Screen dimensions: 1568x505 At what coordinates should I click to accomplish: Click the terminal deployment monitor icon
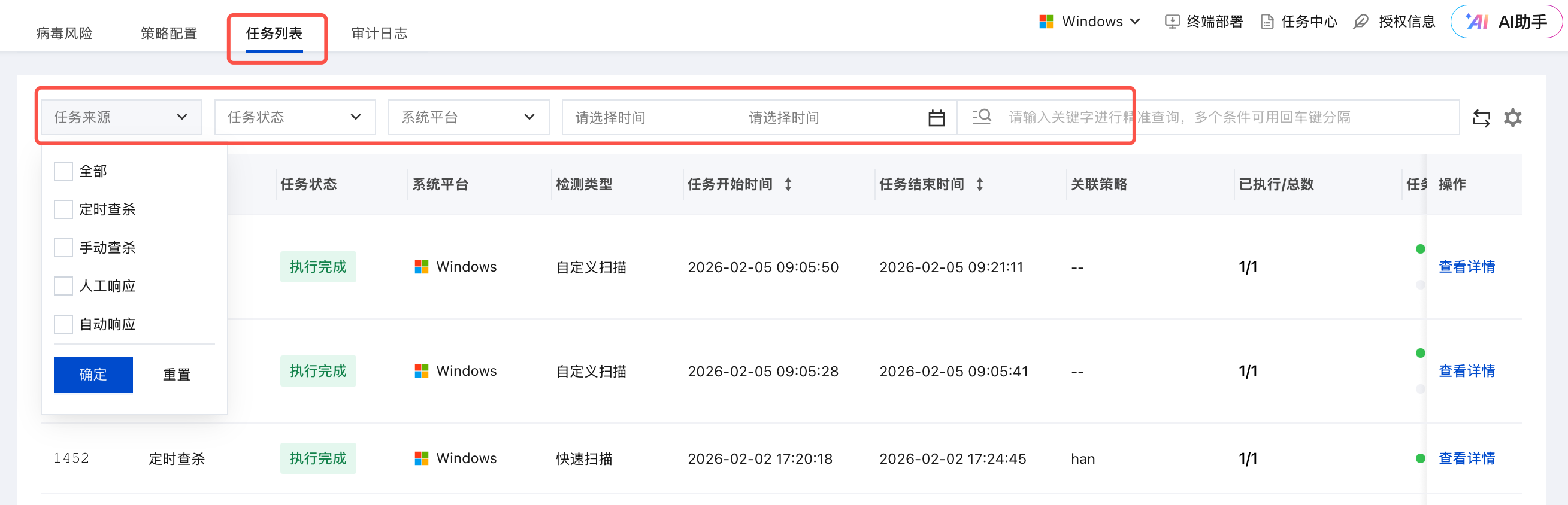click(x=1172, y=22)
